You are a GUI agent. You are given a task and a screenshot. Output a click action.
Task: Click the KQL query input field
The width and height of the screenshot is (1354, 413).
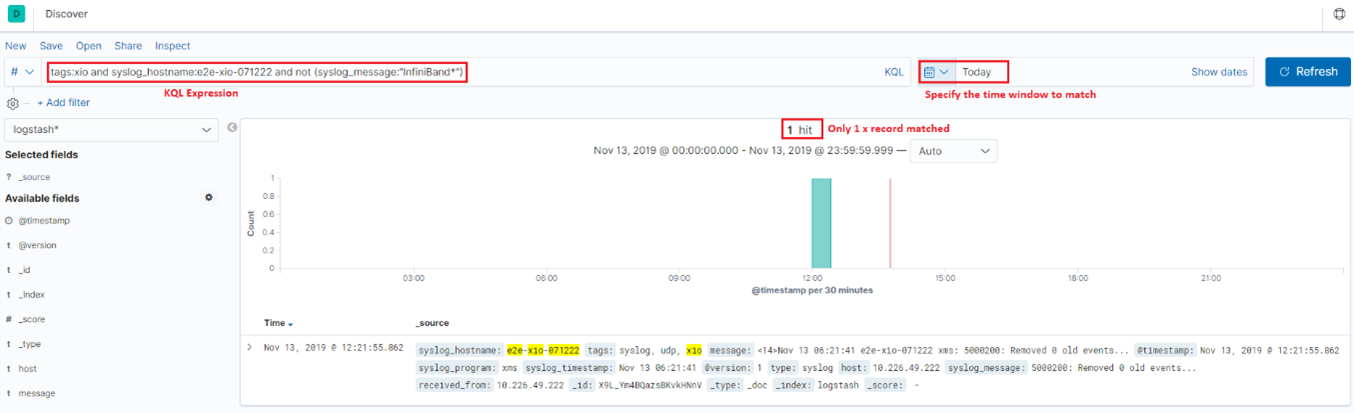coord(460,72)
